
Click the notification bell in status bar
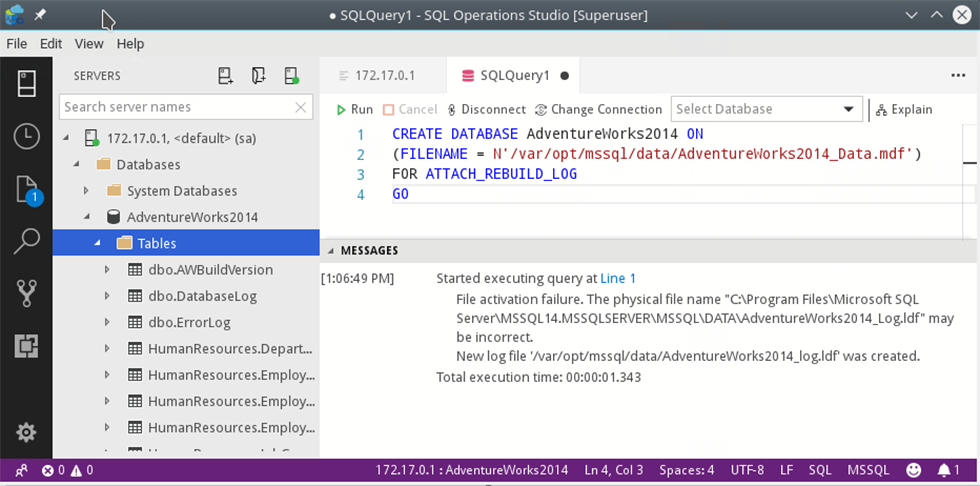[948, 470]
